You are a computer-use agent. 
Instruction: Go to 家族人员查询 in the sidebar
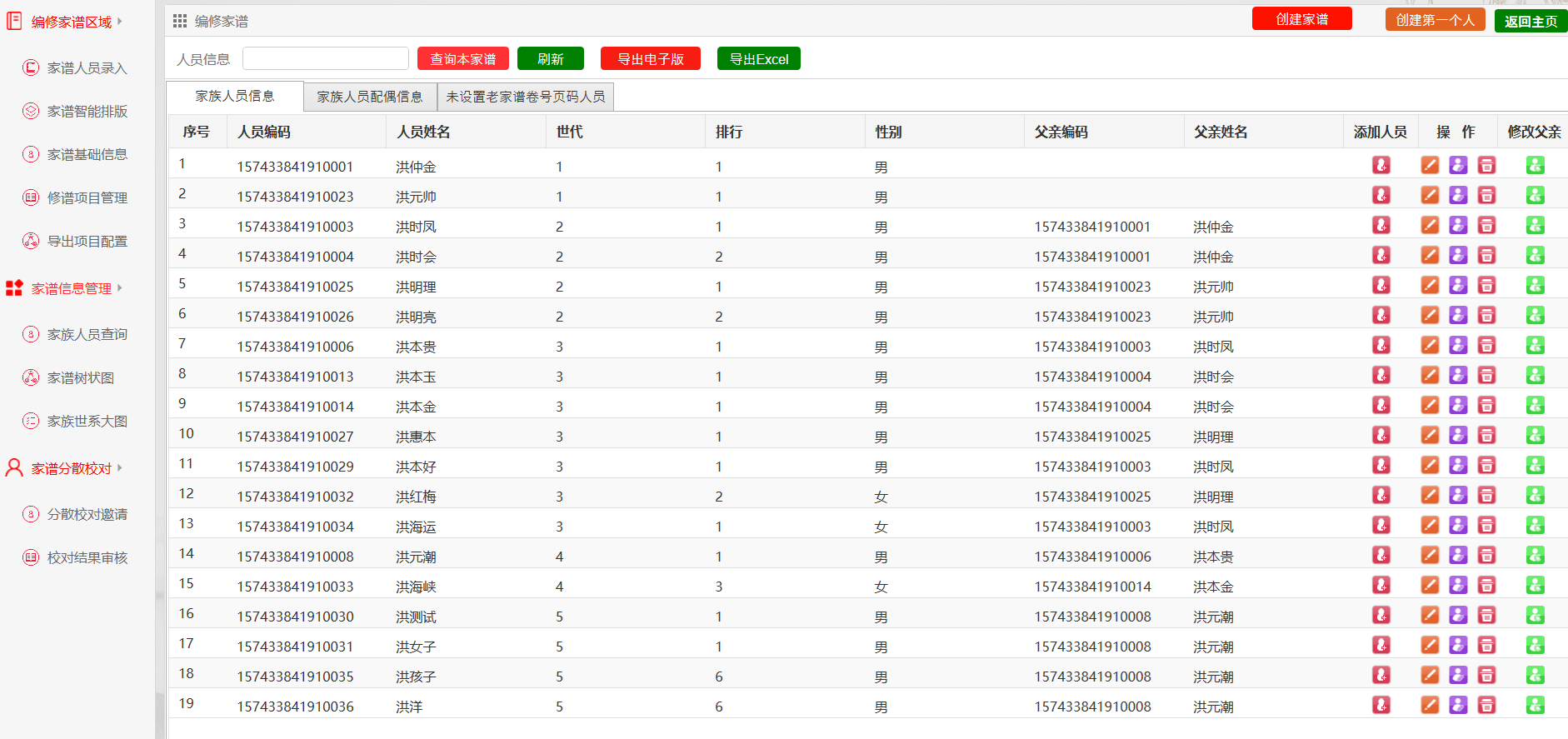click(87, 335)
